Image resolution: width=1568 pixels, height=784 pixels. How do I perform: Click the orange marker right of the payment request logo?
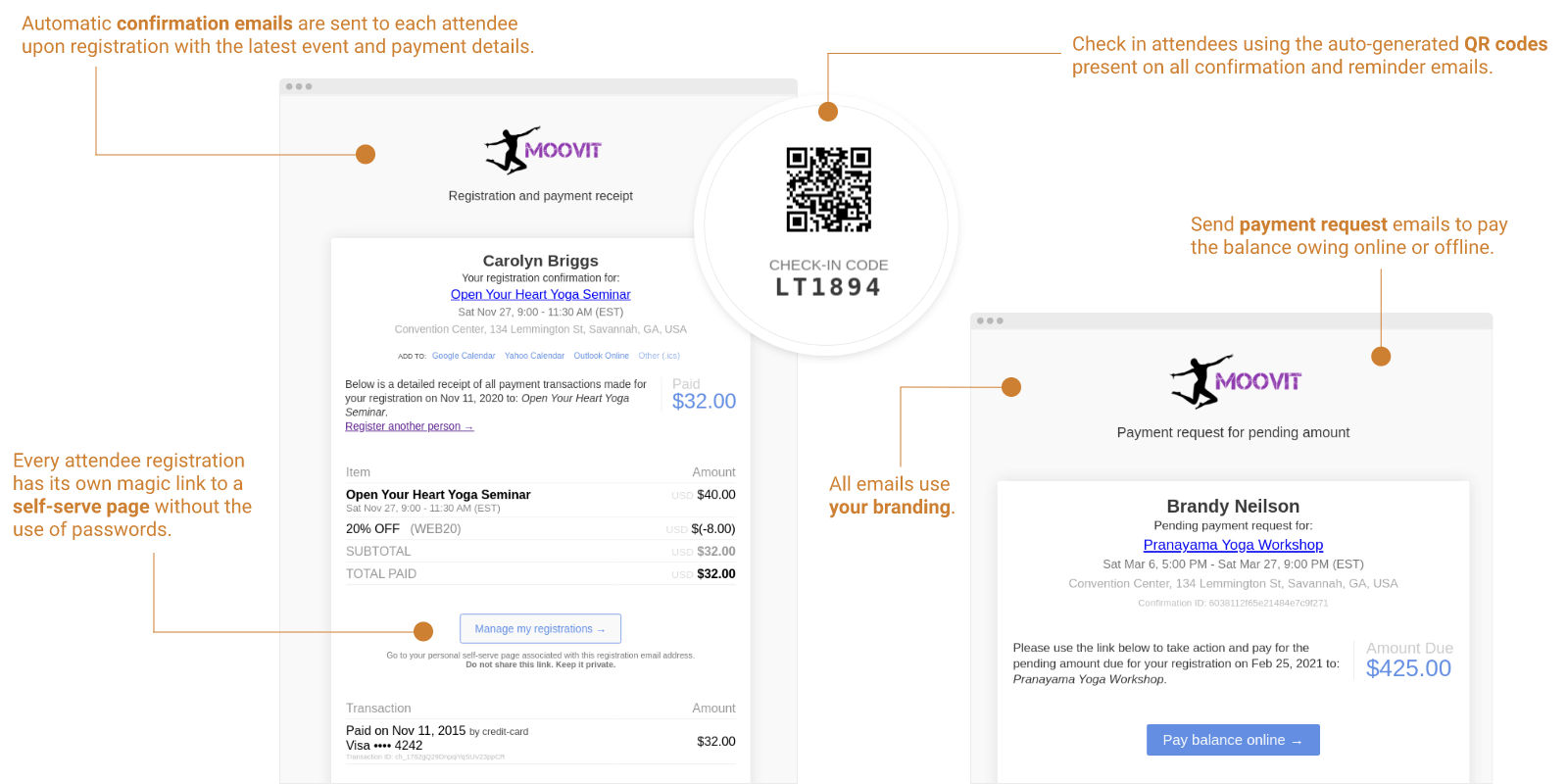coord(1381,357)
